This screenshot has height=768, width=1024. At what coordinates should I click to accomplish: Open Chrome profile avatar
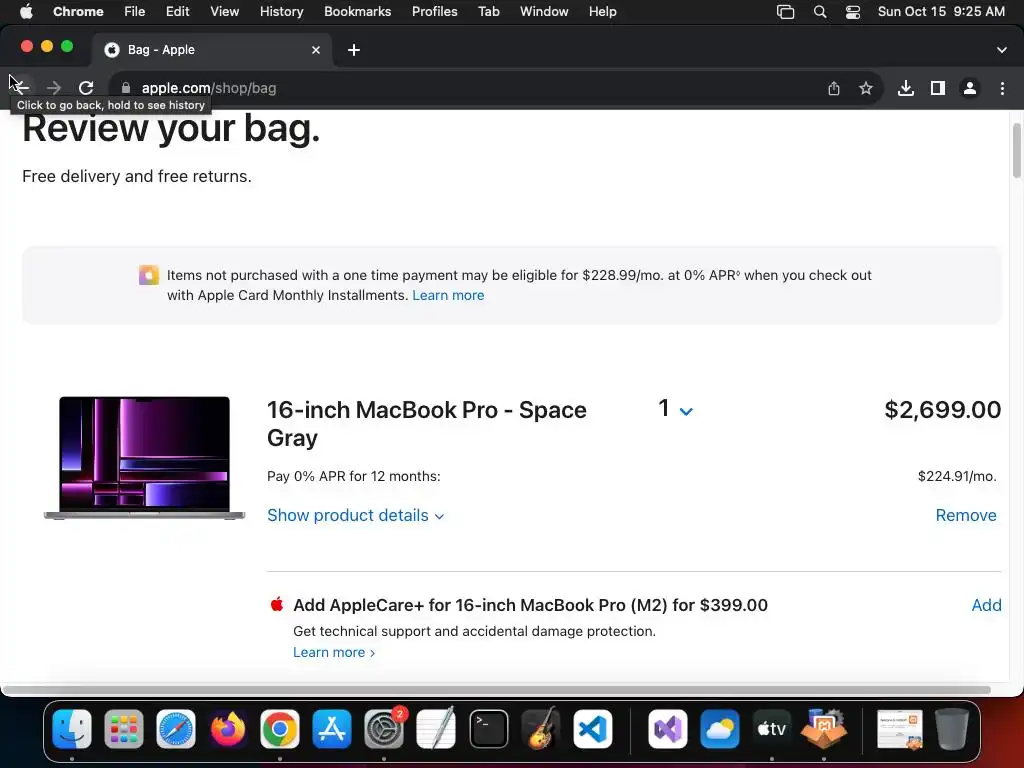970,88
